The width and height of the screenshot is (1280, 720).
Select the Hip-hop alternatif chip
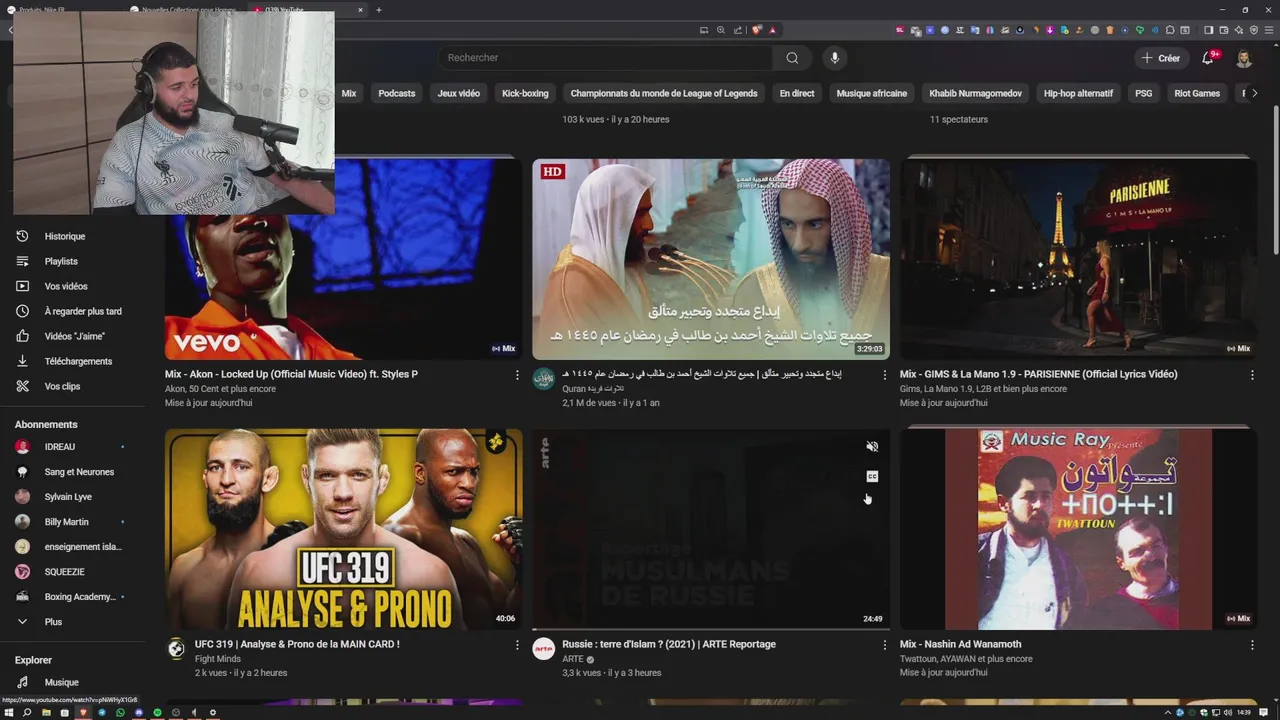click(1078, 93)
